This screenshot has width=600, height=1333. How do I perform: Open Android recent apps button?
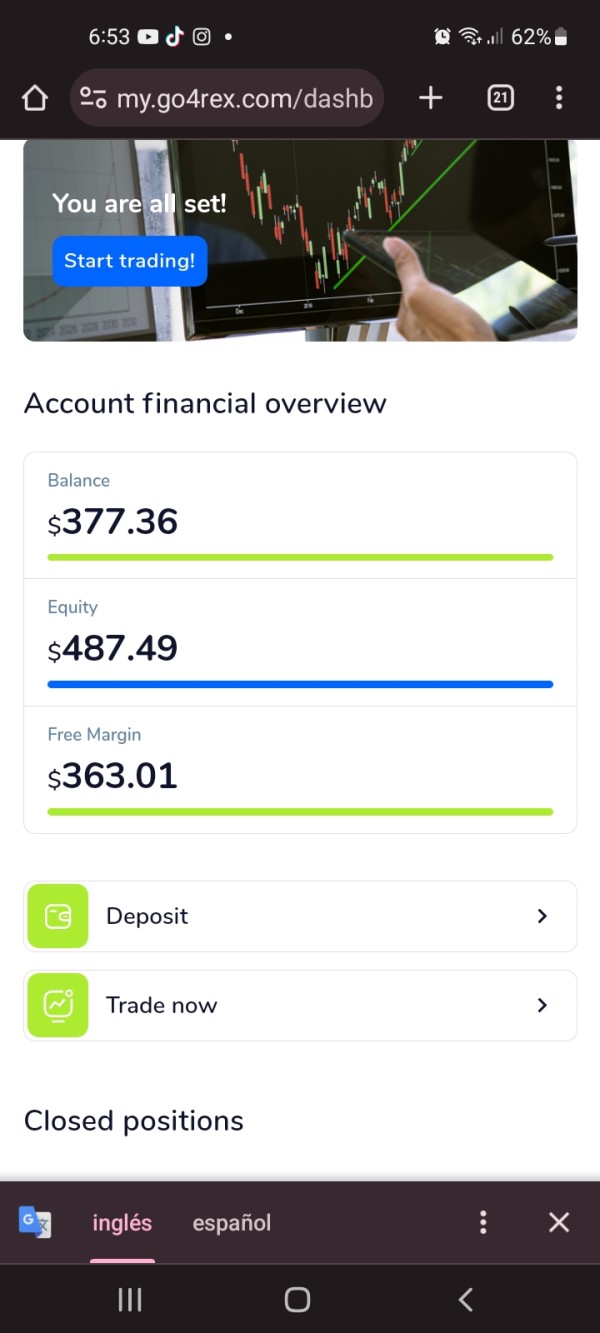click(130, 1299)
